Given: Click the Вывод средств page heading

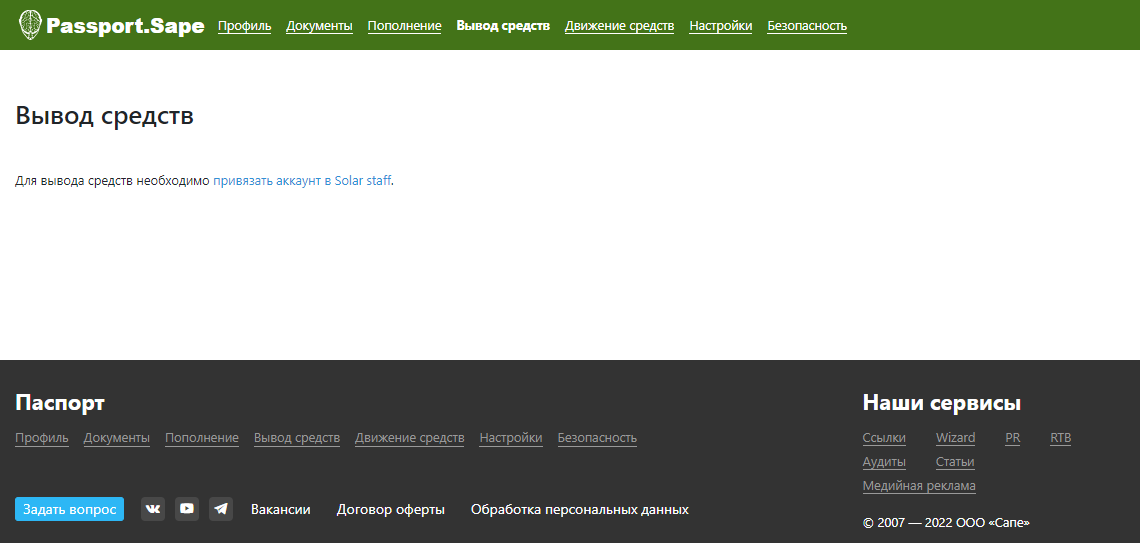Looking at the screenshot, I should click(105, 116).
